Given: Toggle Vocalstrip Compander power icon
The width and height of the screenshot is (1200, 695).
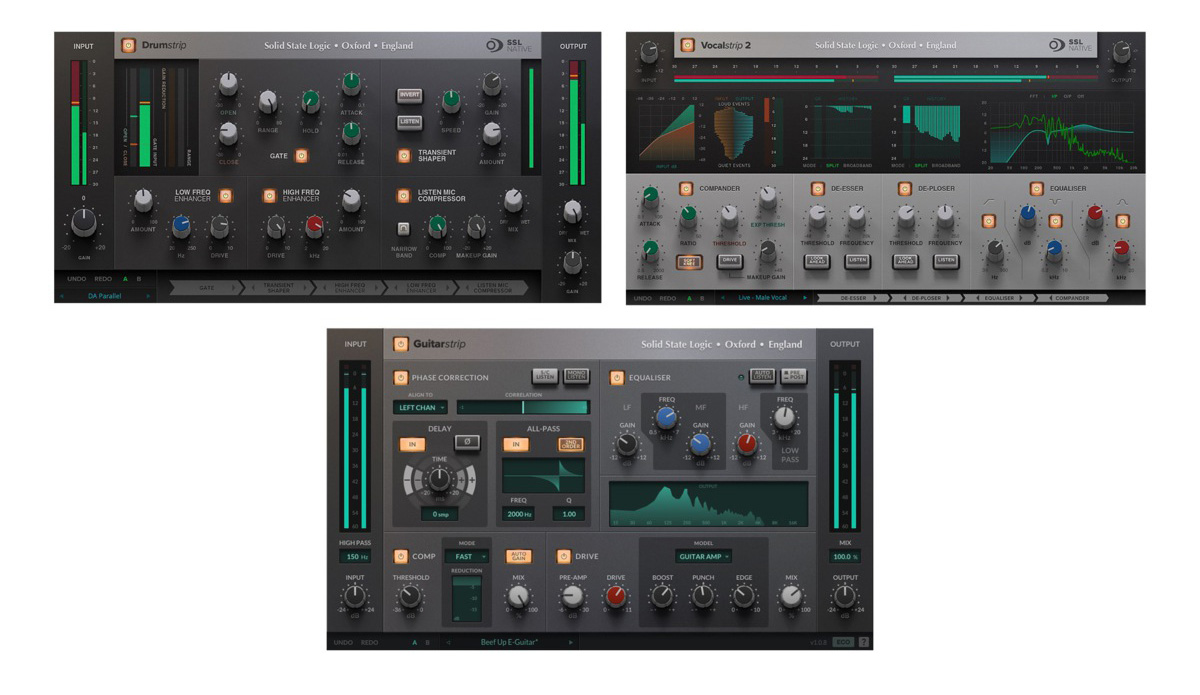Looking at the screenshot, I should point(686,188).
